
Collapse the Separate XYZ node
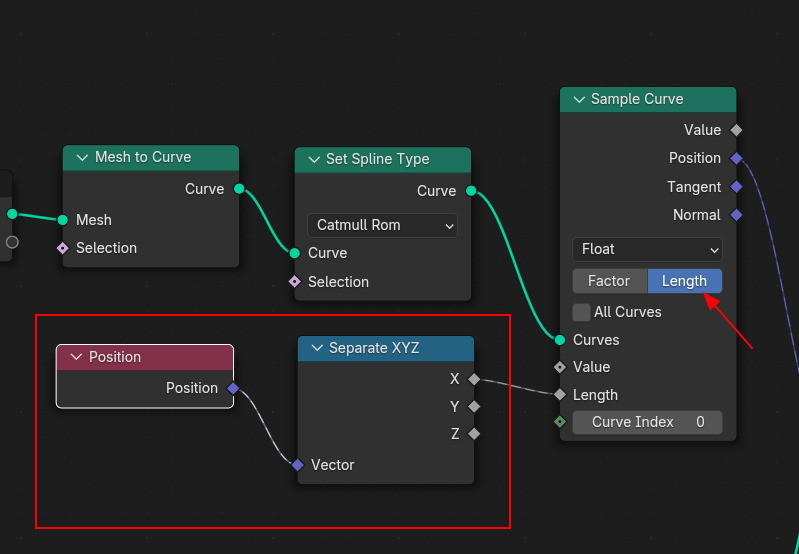pos(317,348)
